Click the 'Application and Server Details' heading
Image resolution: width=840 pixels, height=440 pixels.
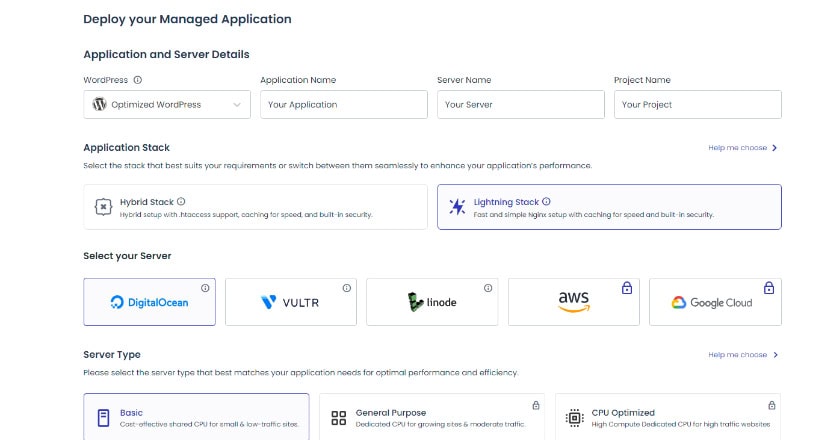(x=167, y=54)
